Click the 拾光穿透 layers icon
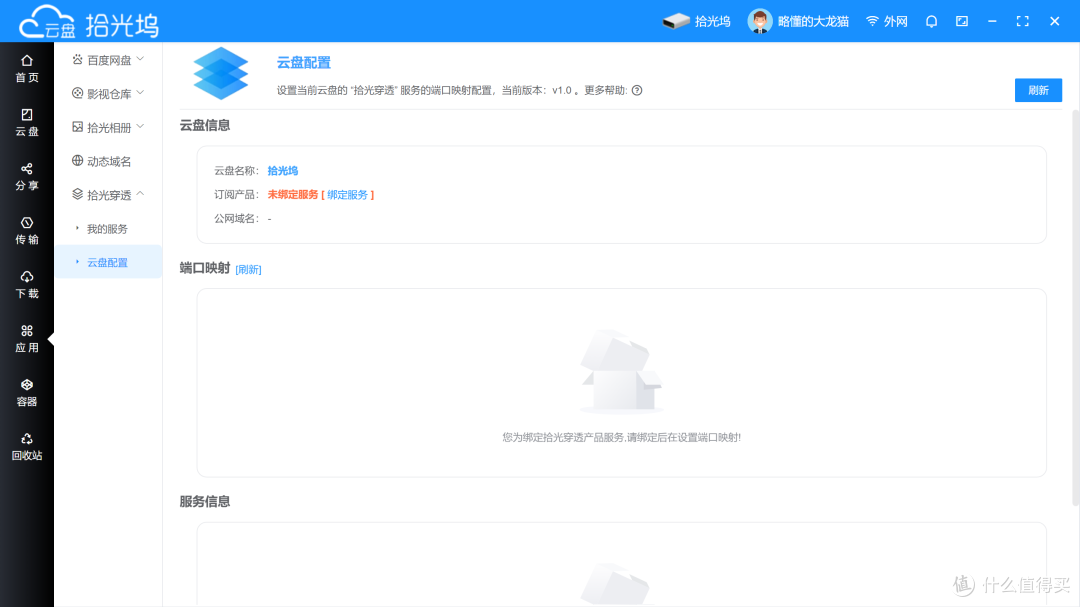The height and width of the screenshot is (607, 1080). [77, 194]
